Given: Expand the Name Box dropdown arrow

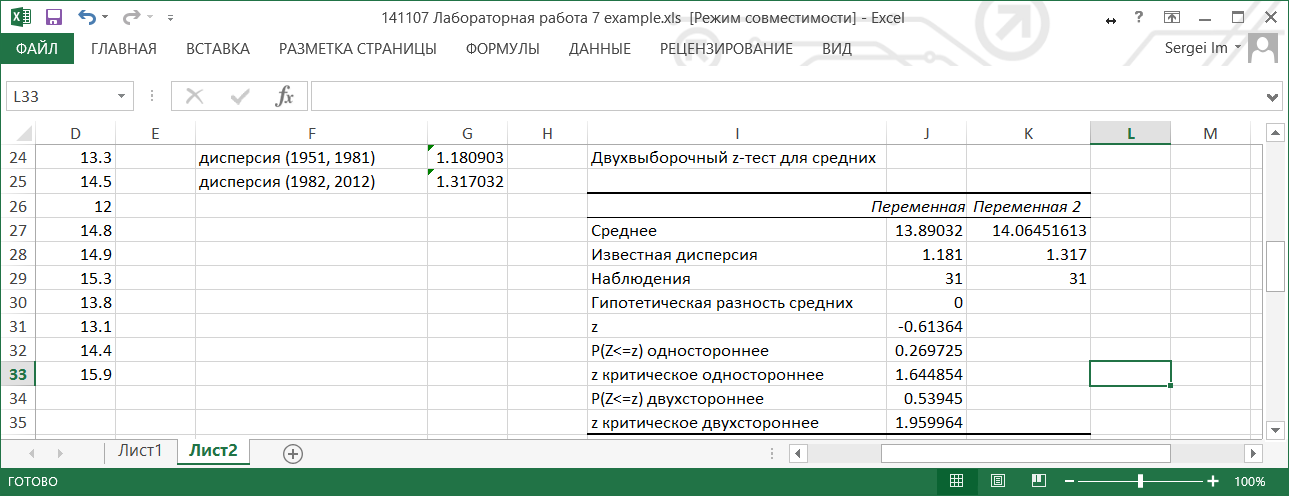Looking at the screenshot, I should (x=122, y=96).
